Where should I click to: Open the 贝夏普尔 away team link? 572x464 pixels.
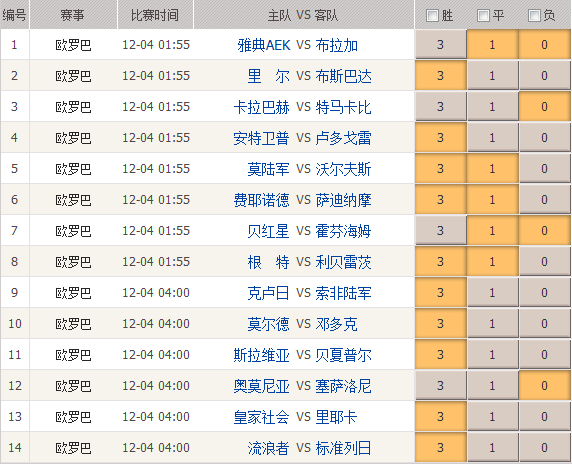point(343,355)
